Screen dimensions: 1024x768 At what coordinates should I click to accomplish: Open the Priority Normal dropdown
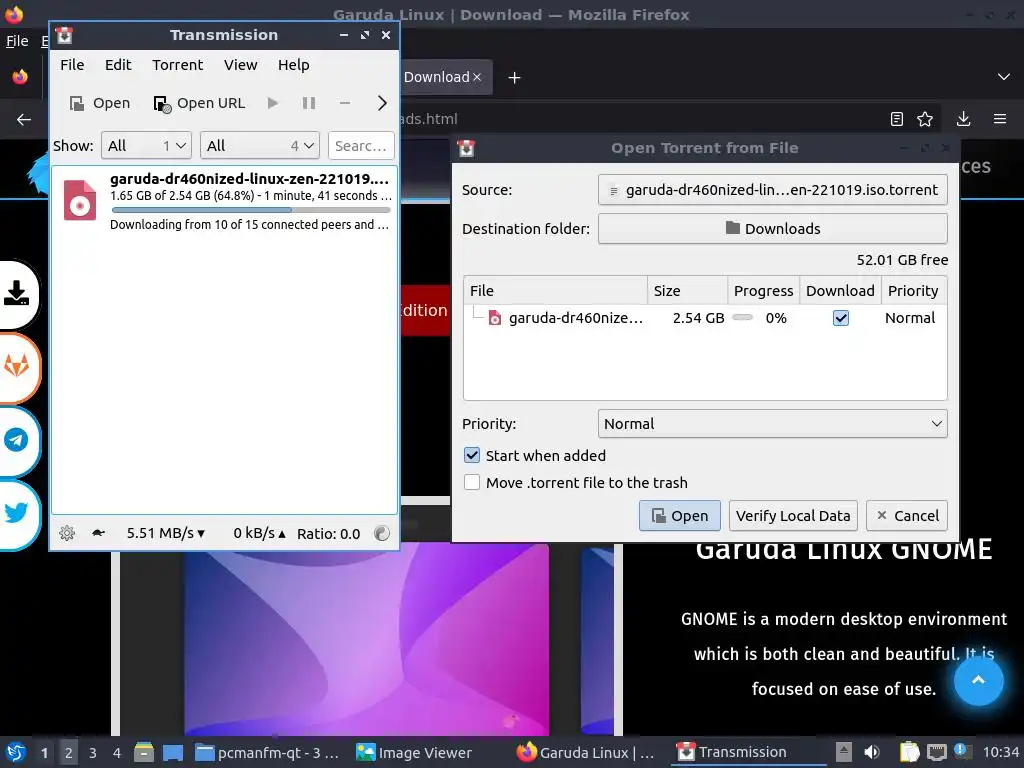[x=773, y=424]
